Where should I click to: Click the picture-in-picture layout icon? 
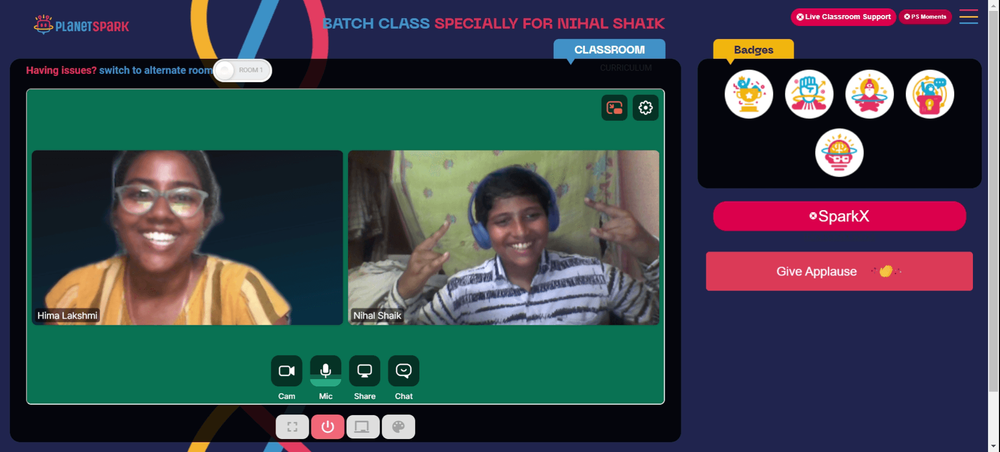point(614,108)
